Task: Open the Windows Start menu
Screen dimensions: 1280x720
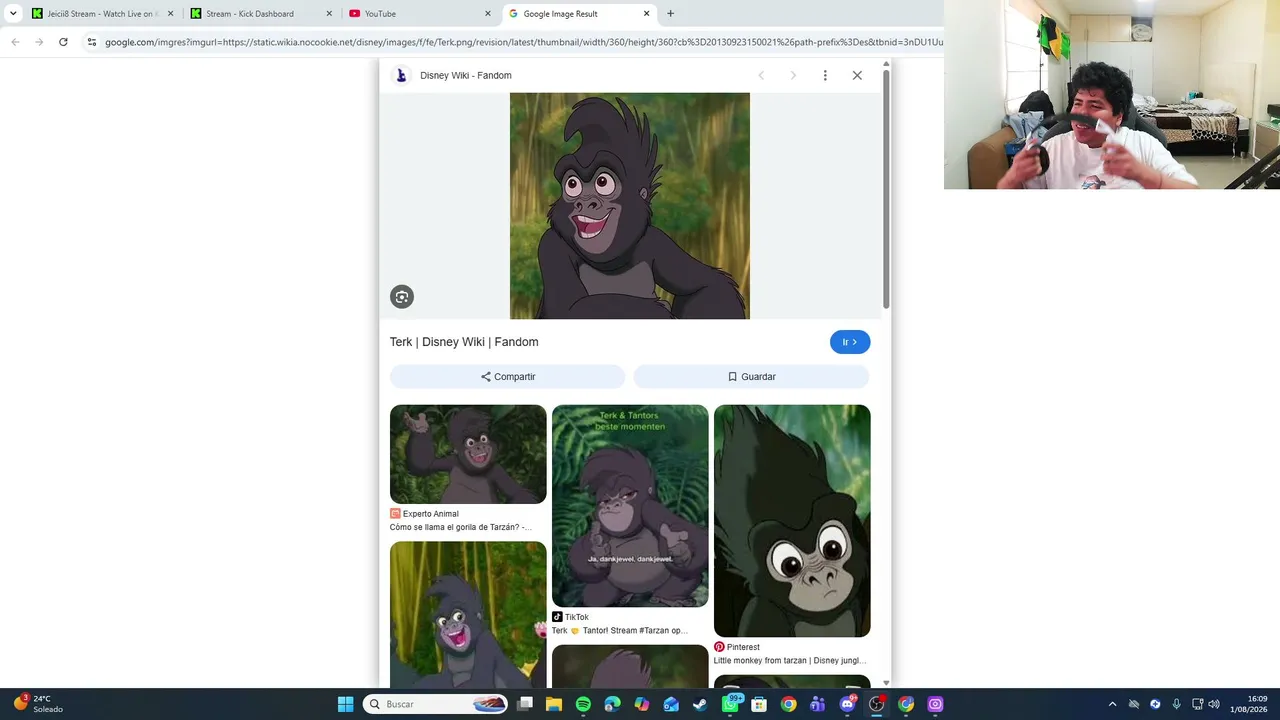Action: (345, 704)
